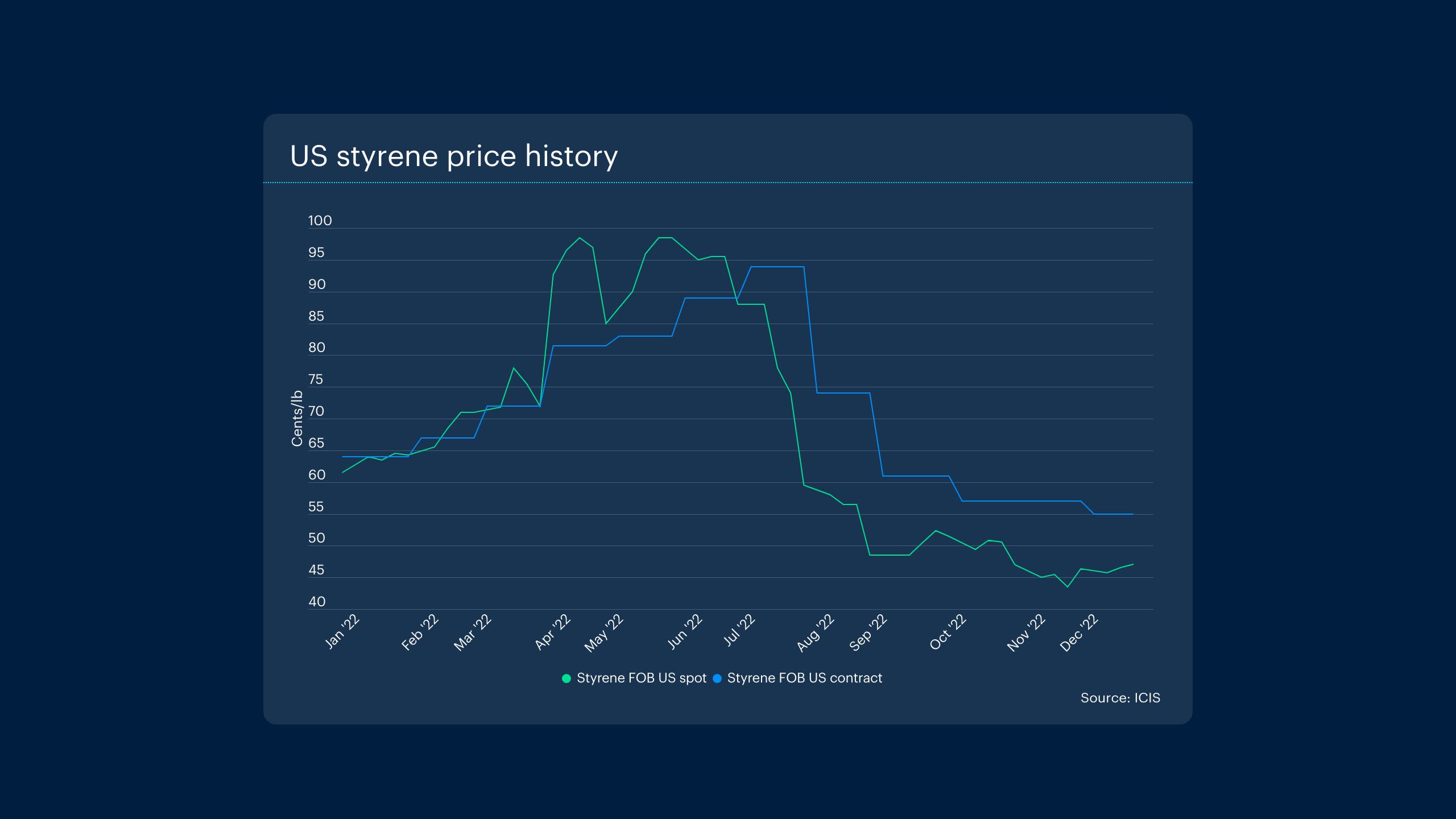Click the 70 y-axis value label
The width and height of the screenshot is (1456, 819).
pyautogui.click(x=316, y=411)
